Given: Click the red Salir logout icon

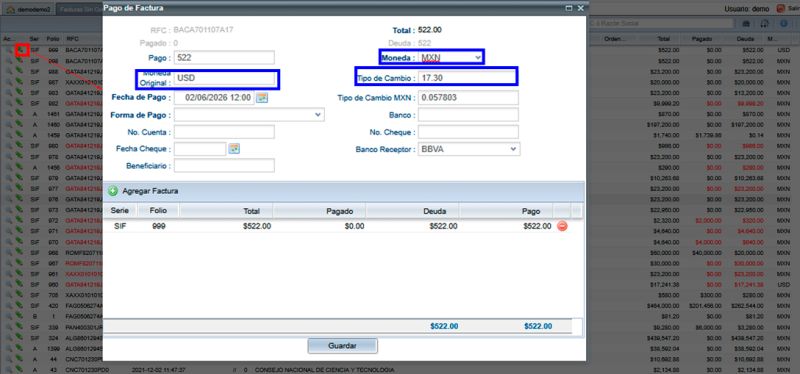Looking at the screenshot, I should tap(781, 9).
